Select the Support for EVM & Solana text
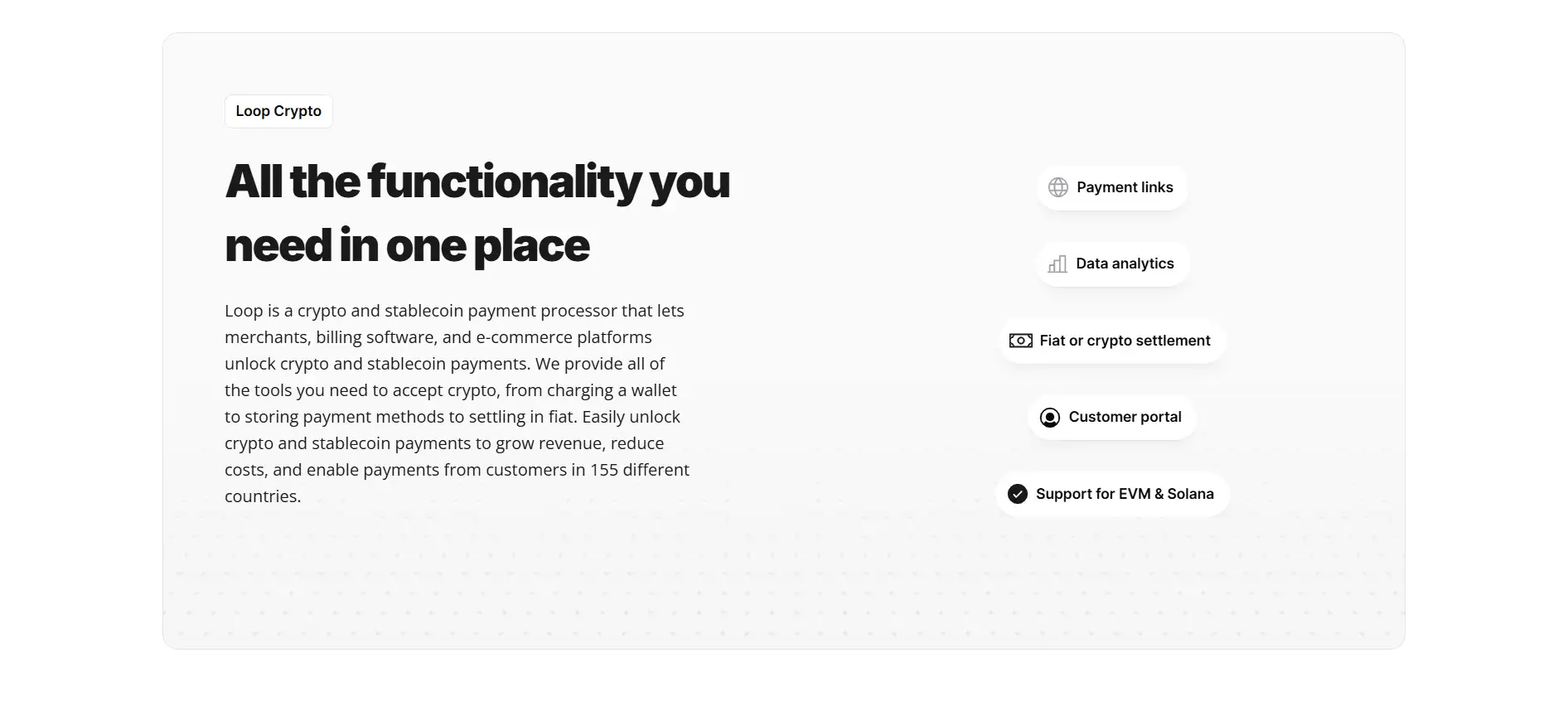 tap(1125, 494)
